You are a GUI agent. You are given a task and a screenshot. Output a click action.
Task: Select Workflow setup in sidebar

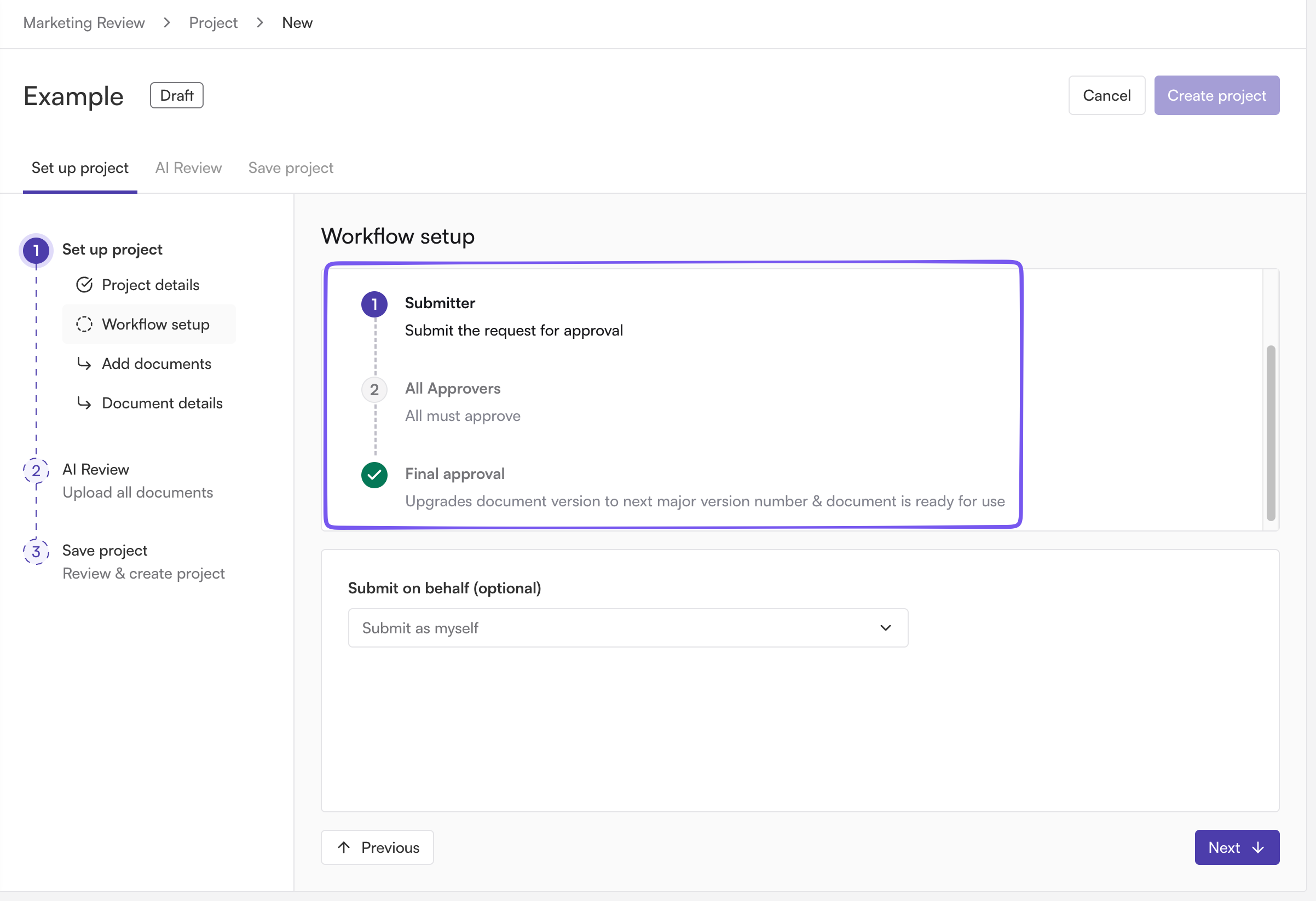pos(149,324)
